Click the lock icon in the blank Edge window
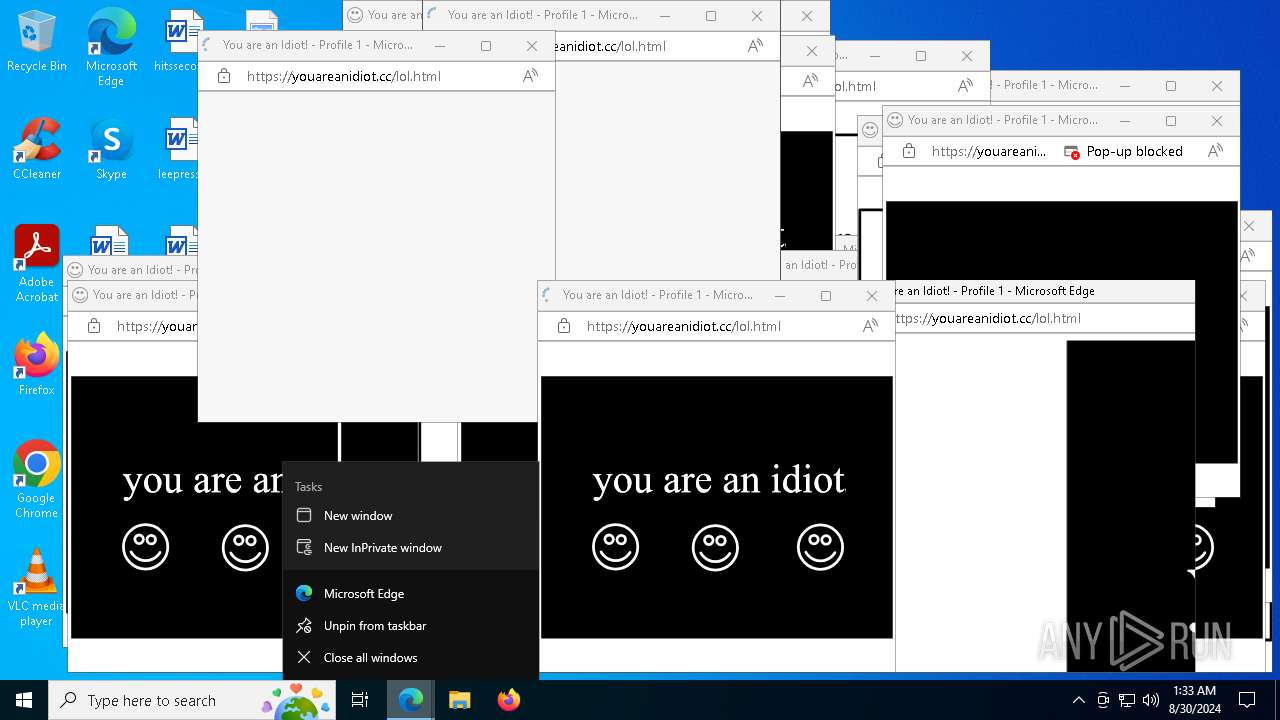 coord(224,76)
